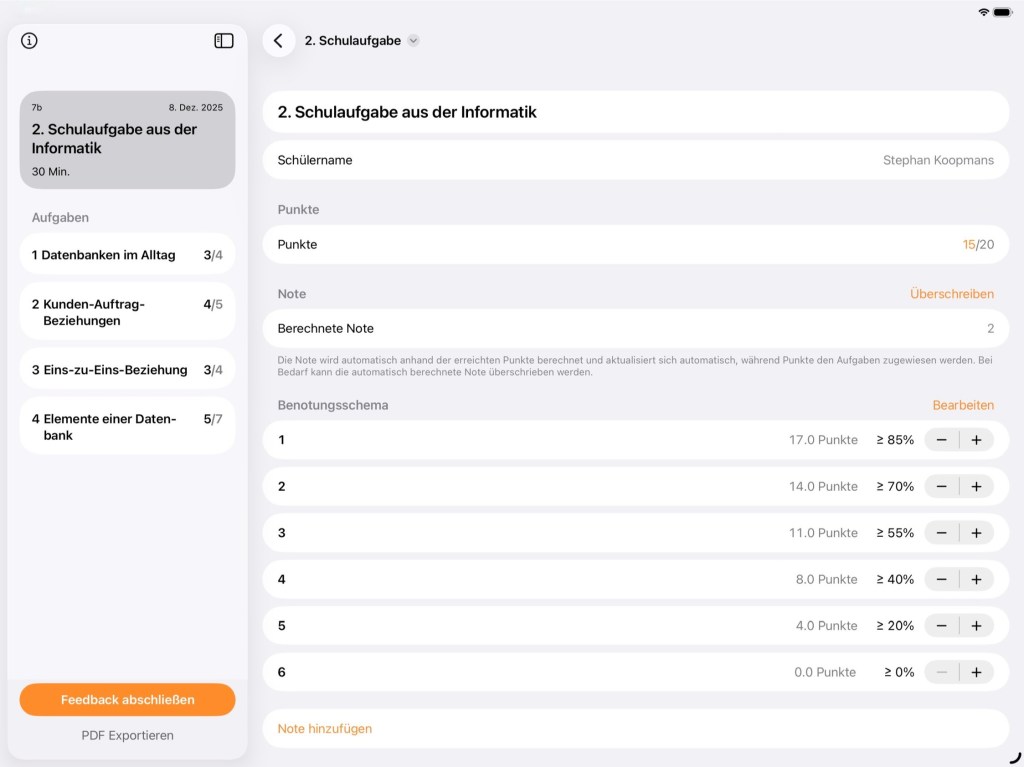Click the Feedback abschließen button
Image resolution: width=1024 pixels, height=767 pixels.
(x=127, y=700)
